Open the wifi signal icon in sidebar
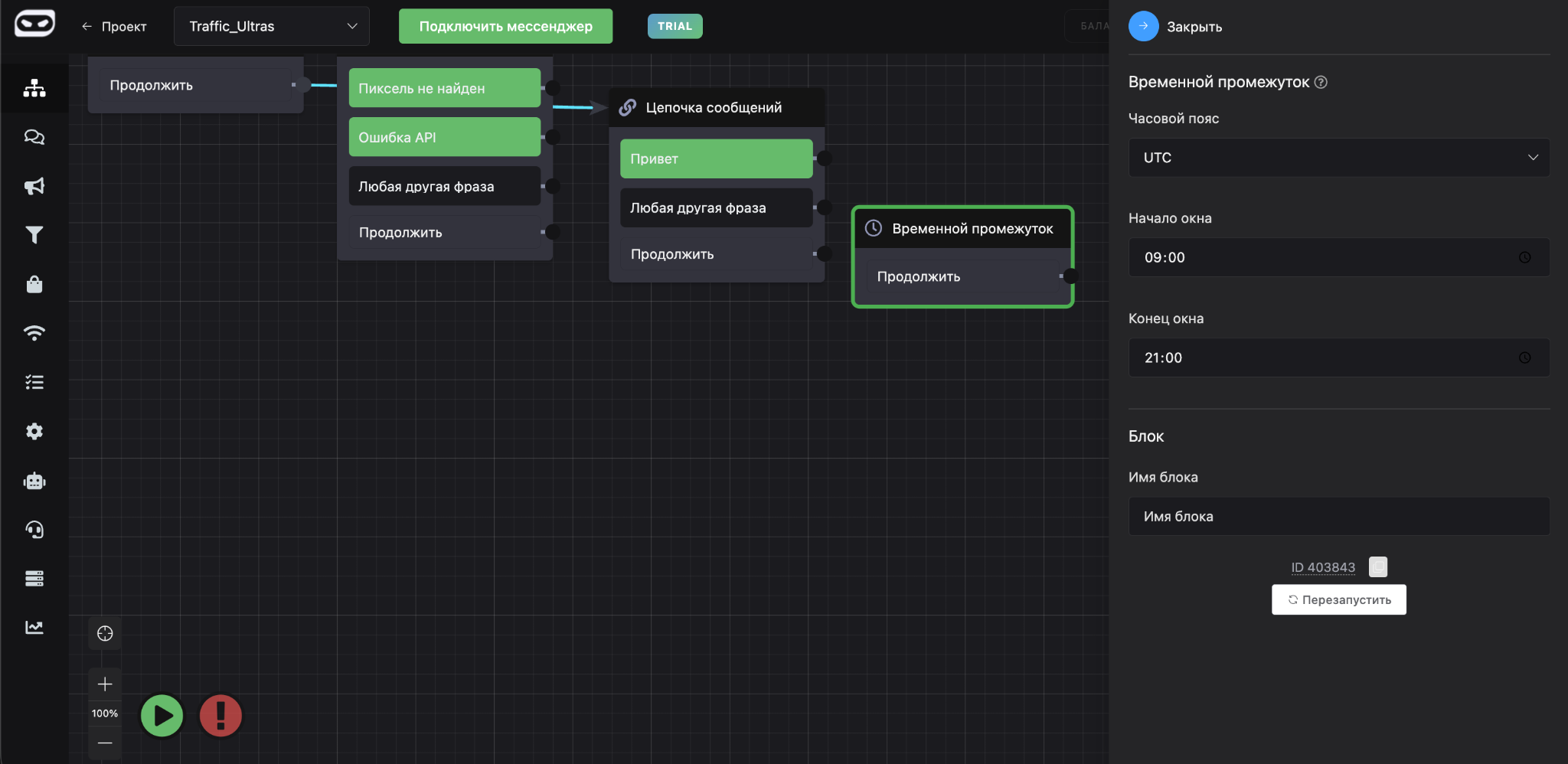 [x=34, y=333]
